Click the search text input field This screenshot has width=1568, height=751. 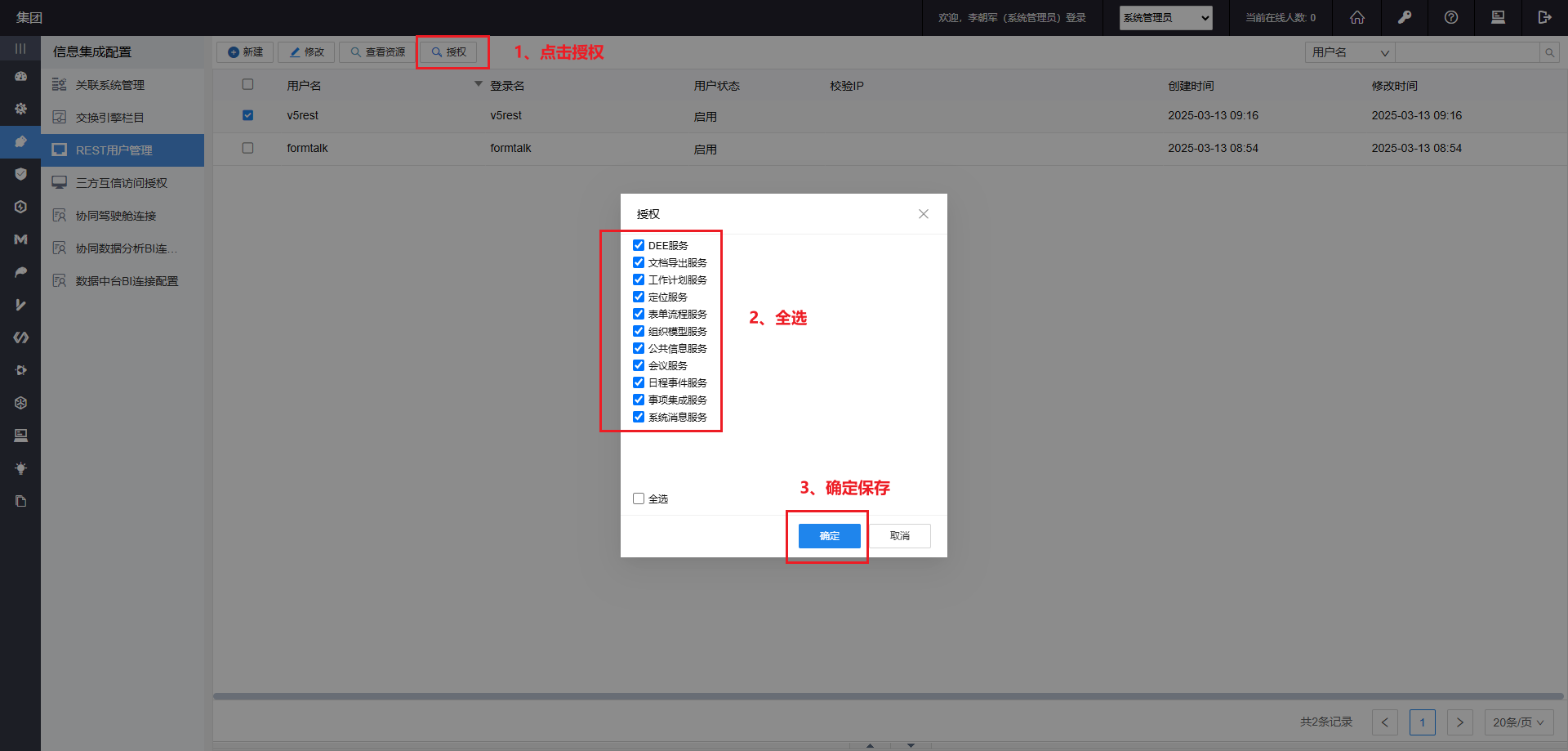1468,53
